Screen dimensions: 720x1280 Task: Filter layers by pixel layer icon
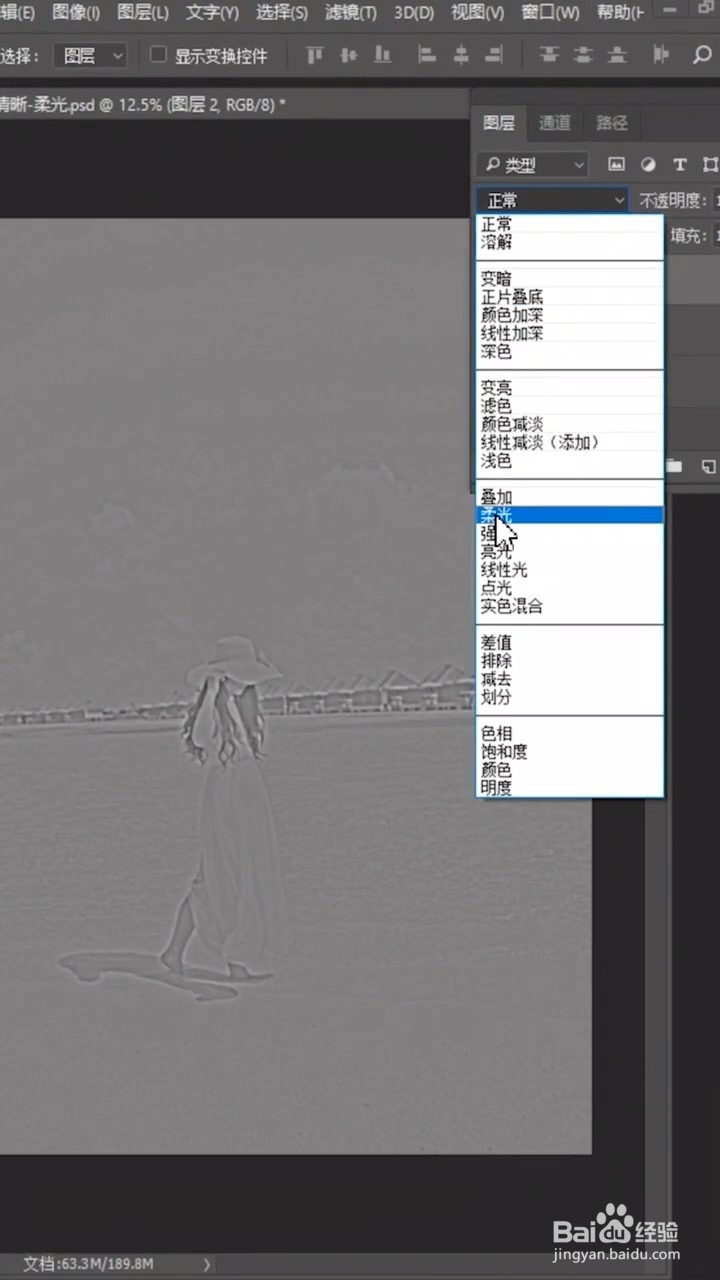(616, 165)
